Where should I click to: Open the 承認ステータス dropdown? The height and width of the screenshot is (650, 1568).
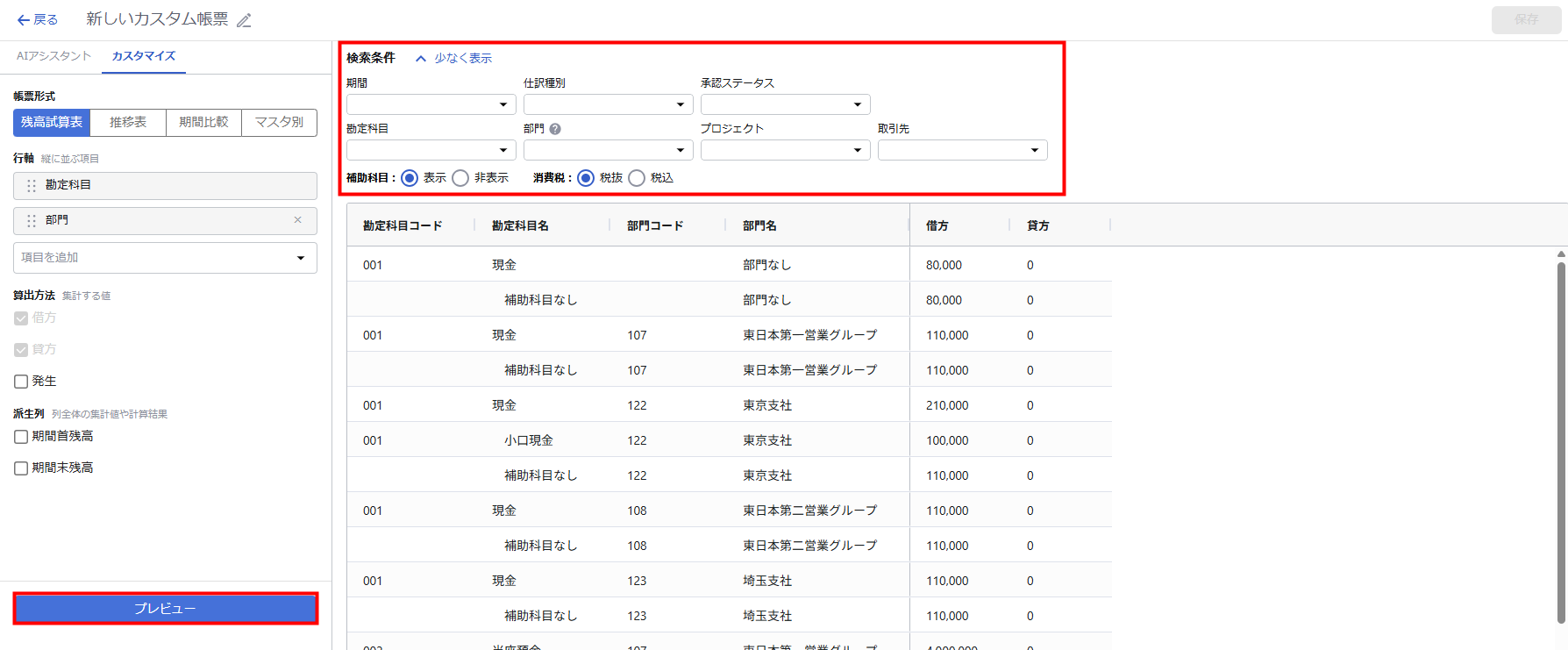click(x=785, y=104)
